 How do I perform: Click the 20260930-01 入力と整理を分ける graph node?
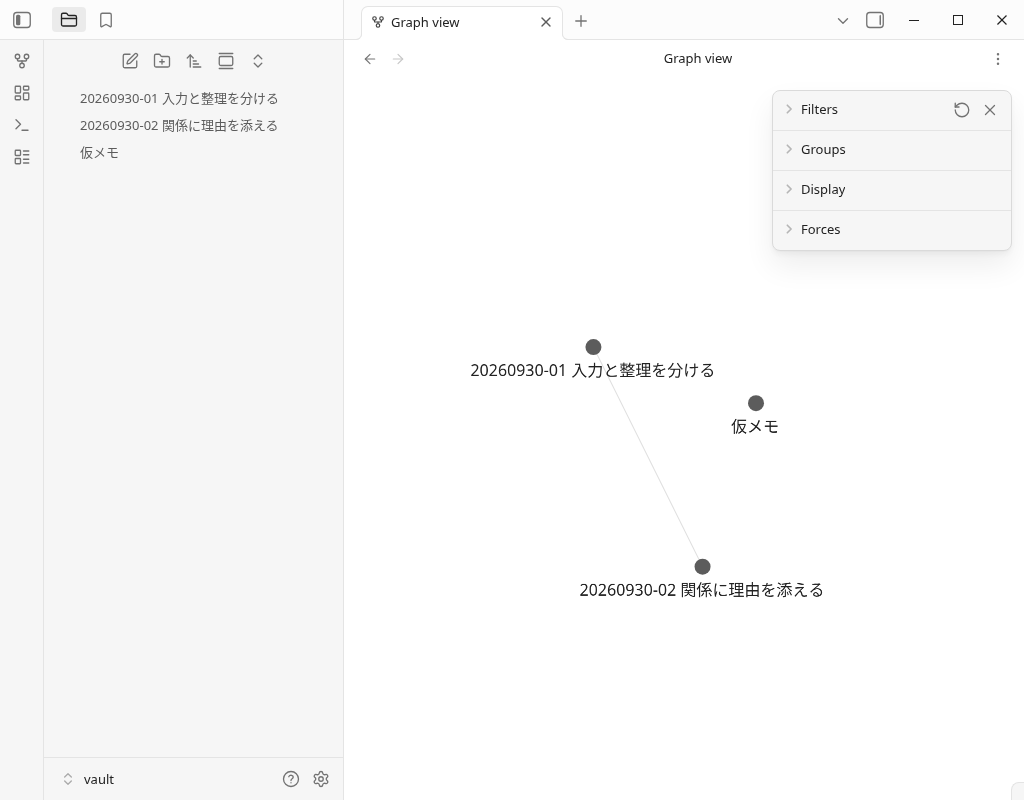tap(593, 347)
